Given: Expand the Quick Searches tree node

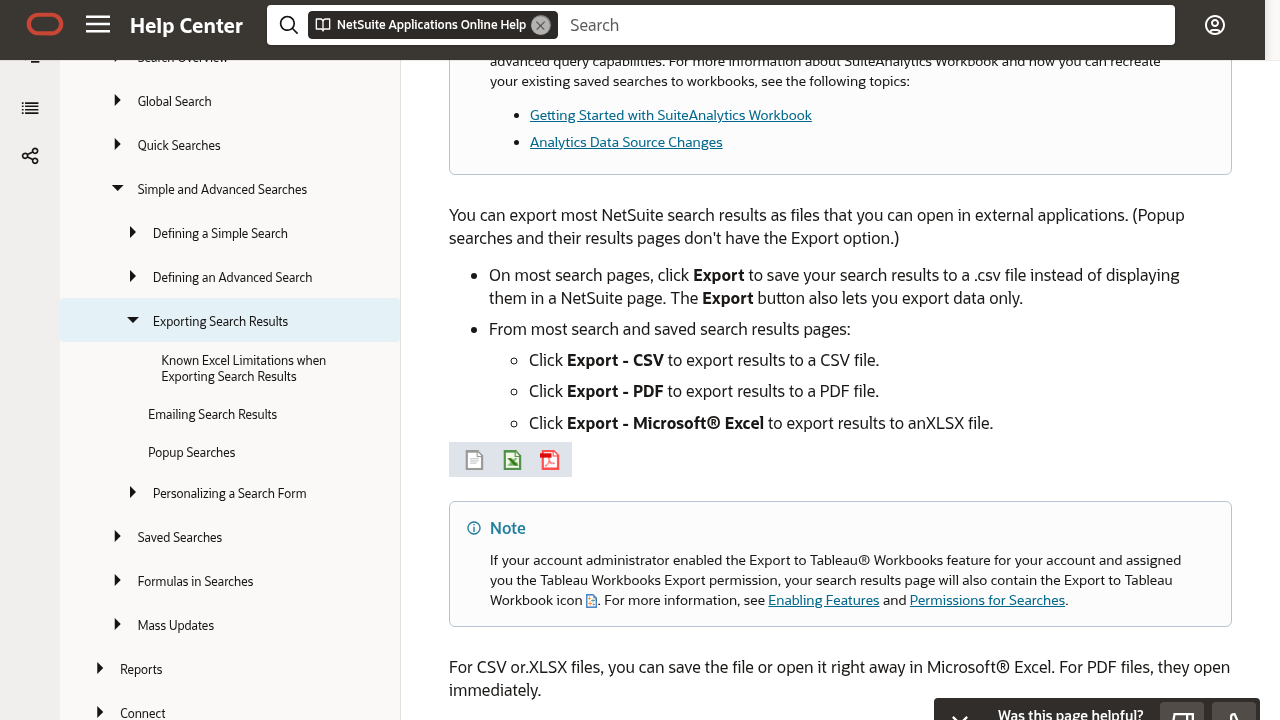Looking at the screenshot, I should [x=117, y=145].
